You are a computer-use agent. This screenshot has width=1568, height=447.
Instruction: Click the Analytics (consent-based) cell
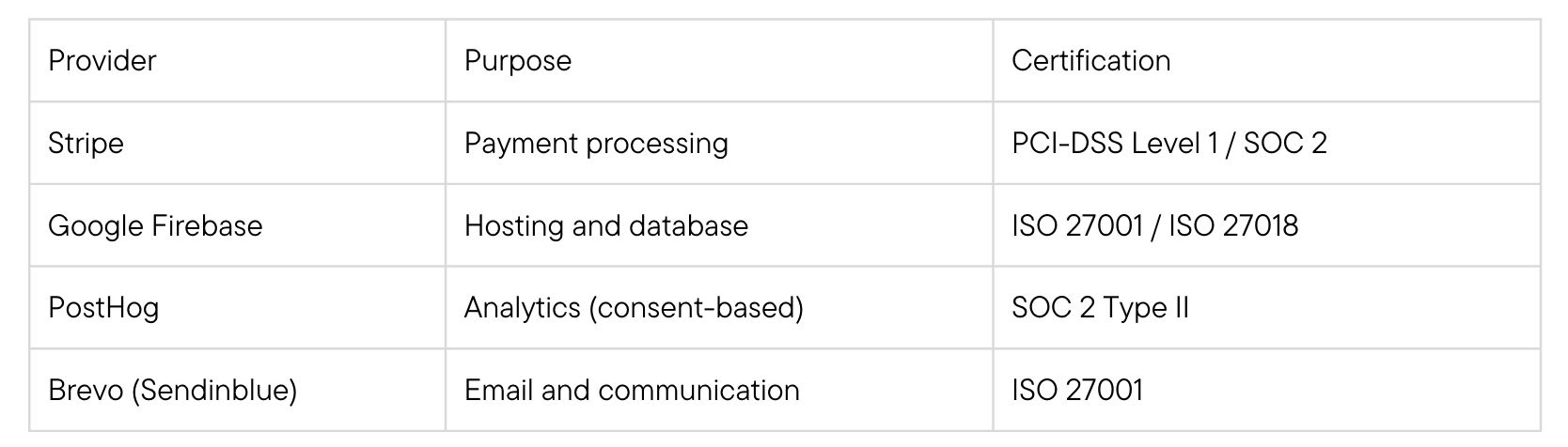click(x=634, y=308)
